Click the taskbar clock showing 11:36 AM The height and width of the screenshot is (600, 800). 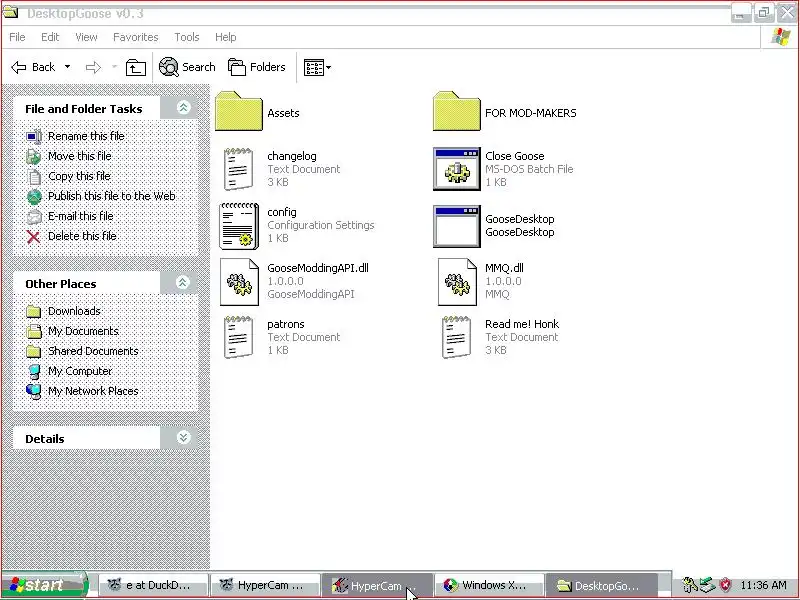pos(763,585)
